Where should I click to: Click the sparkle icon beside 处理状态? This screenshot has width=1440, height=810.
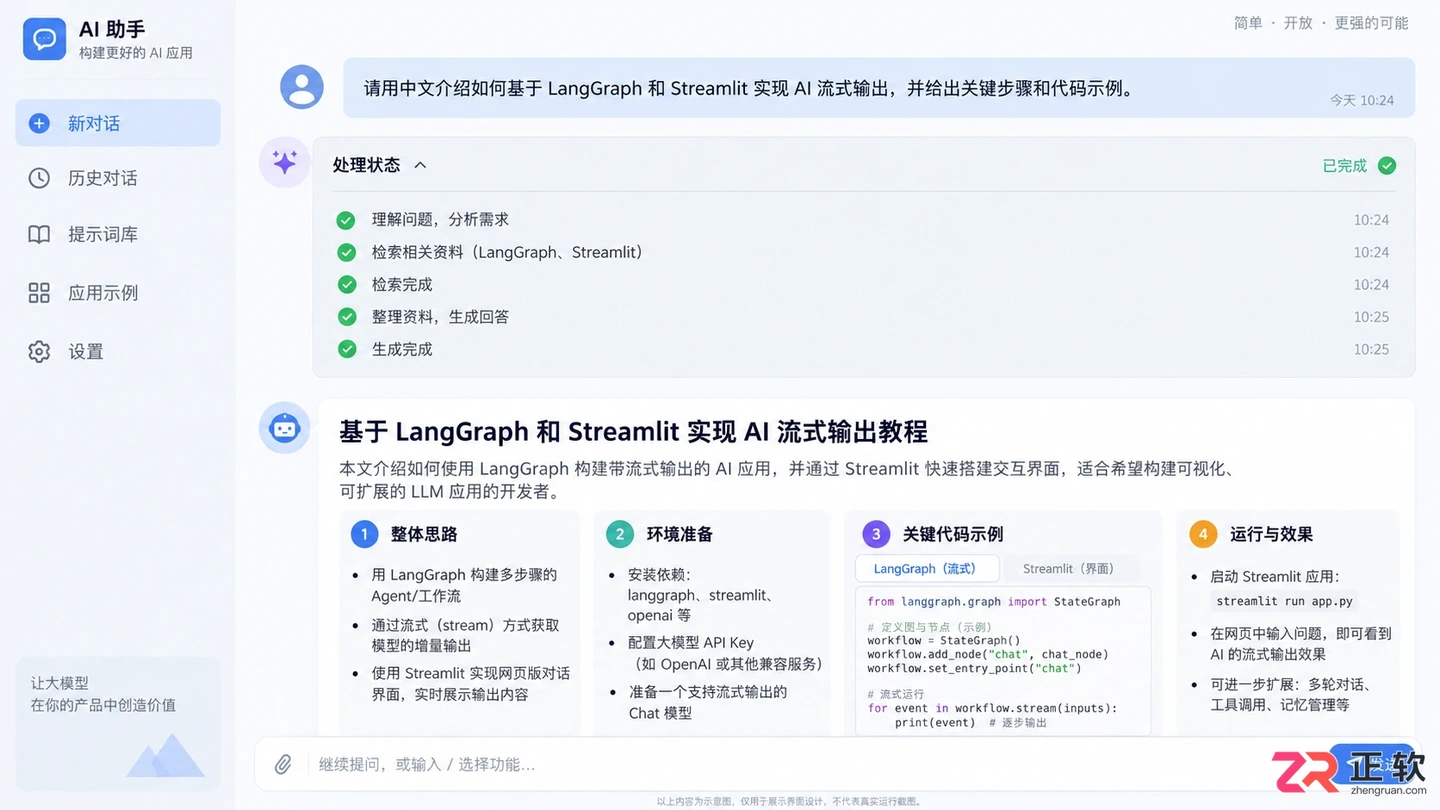285,162
